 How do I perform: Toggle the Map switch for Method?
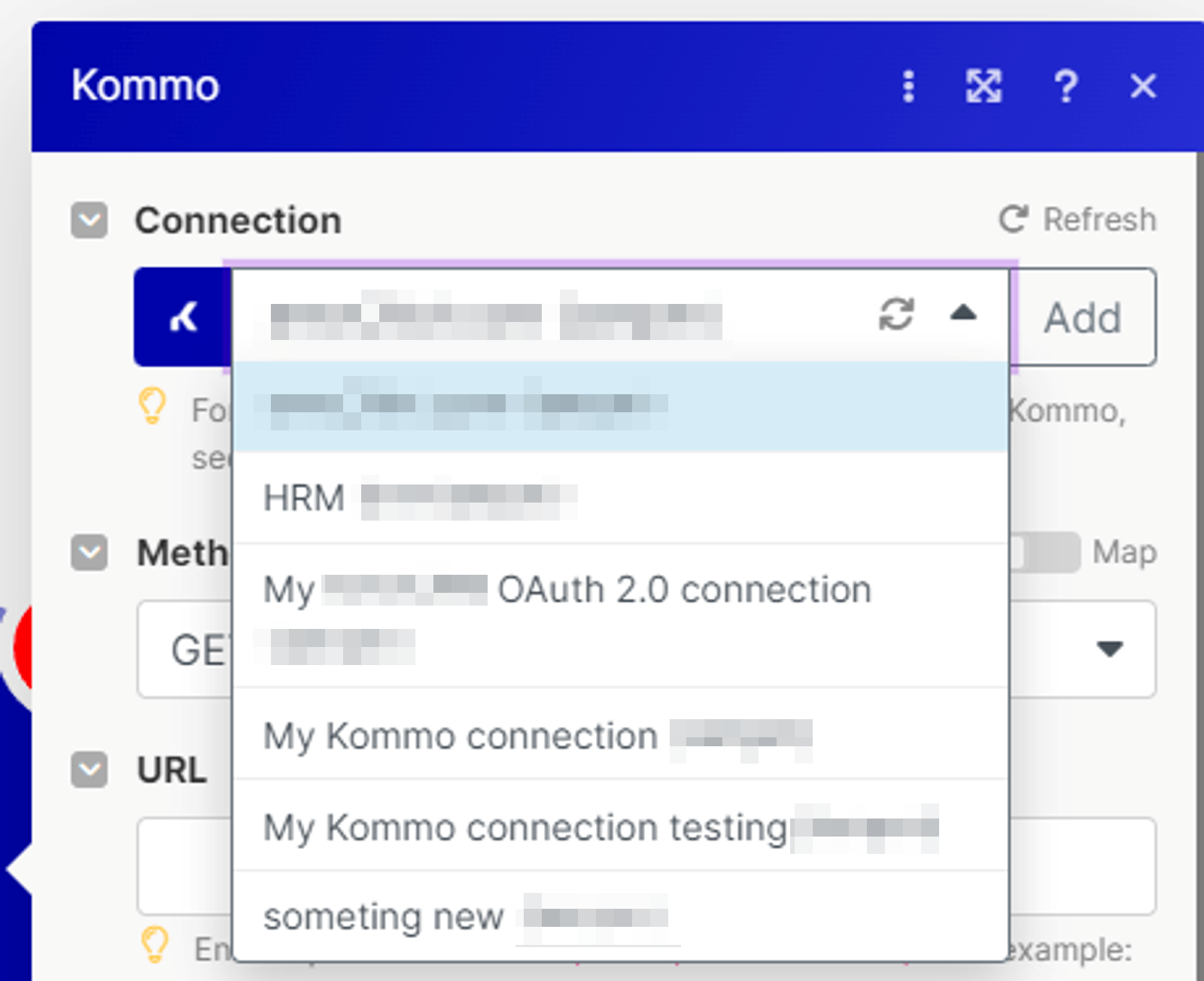1044,553
